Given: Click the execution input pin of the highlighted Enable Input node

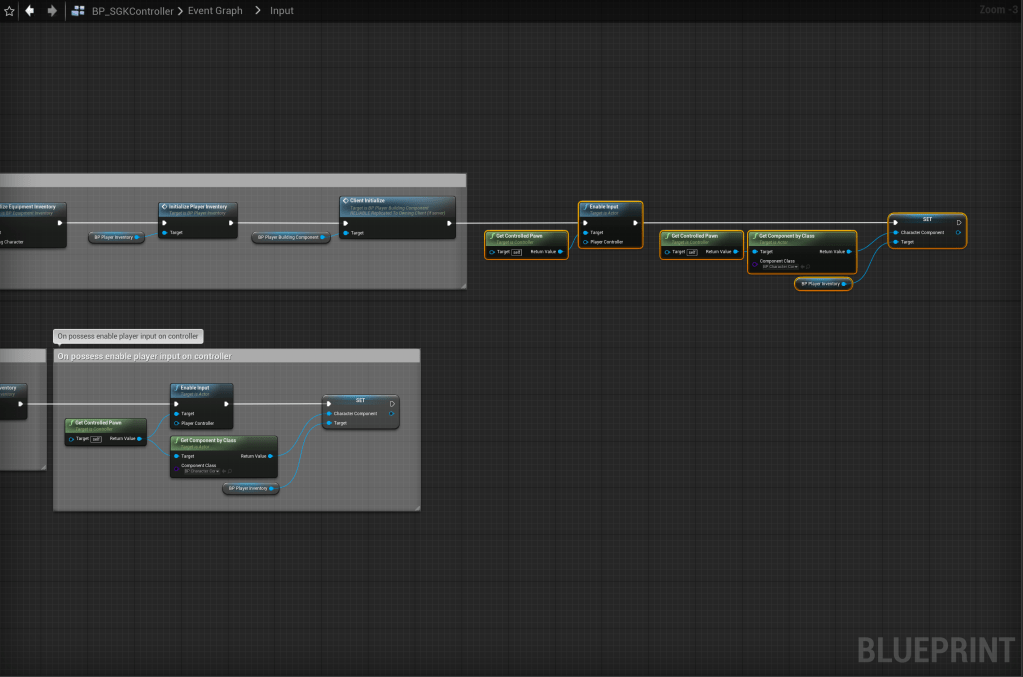Looking at the screenshot, I should (x=585, y=223).
